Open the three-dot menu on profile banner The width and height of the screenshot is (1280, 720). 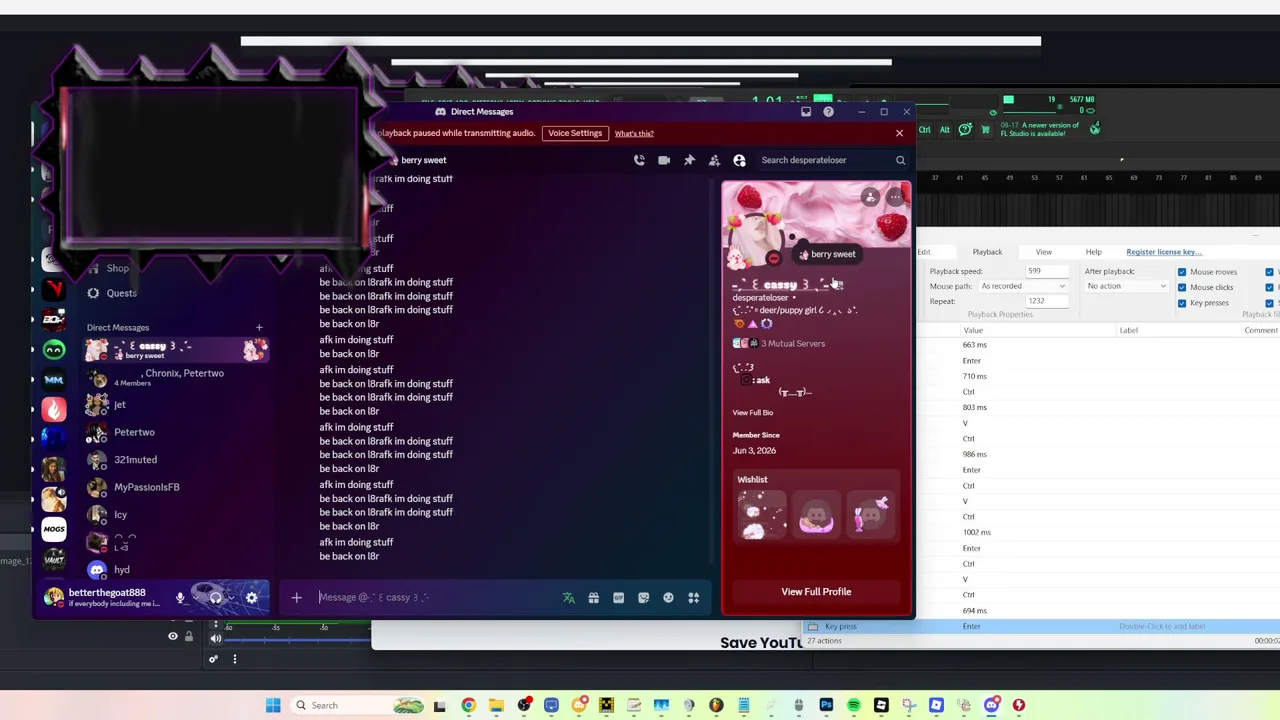pyautogui.click(x=894, y=197)
